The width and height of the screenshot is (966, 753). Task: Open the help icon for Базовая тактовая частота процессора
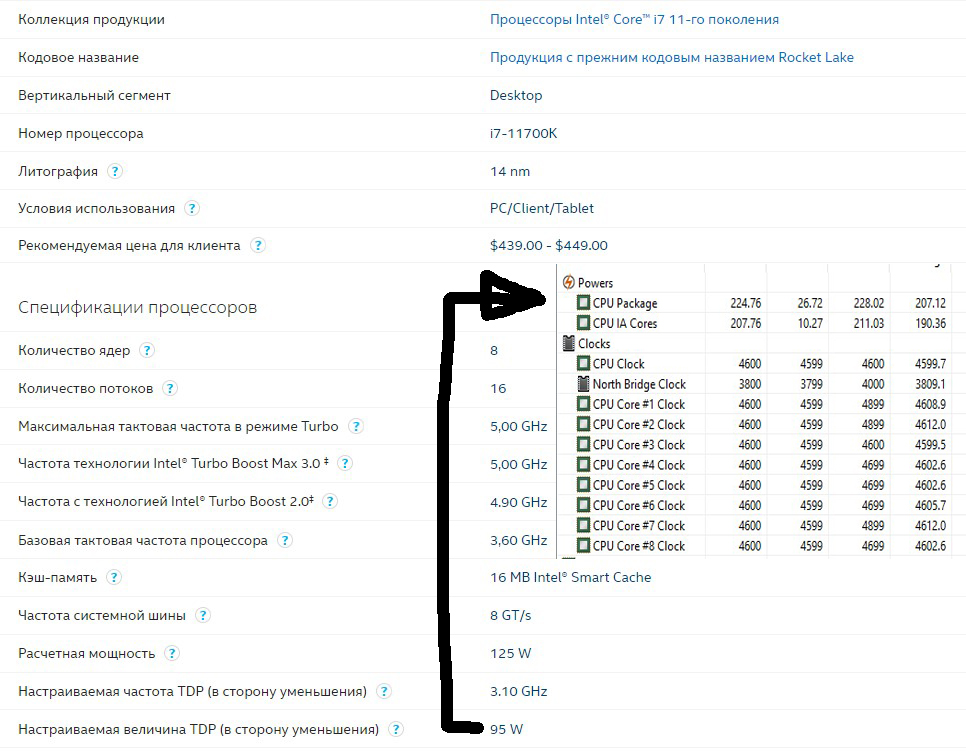pos(284,540)
